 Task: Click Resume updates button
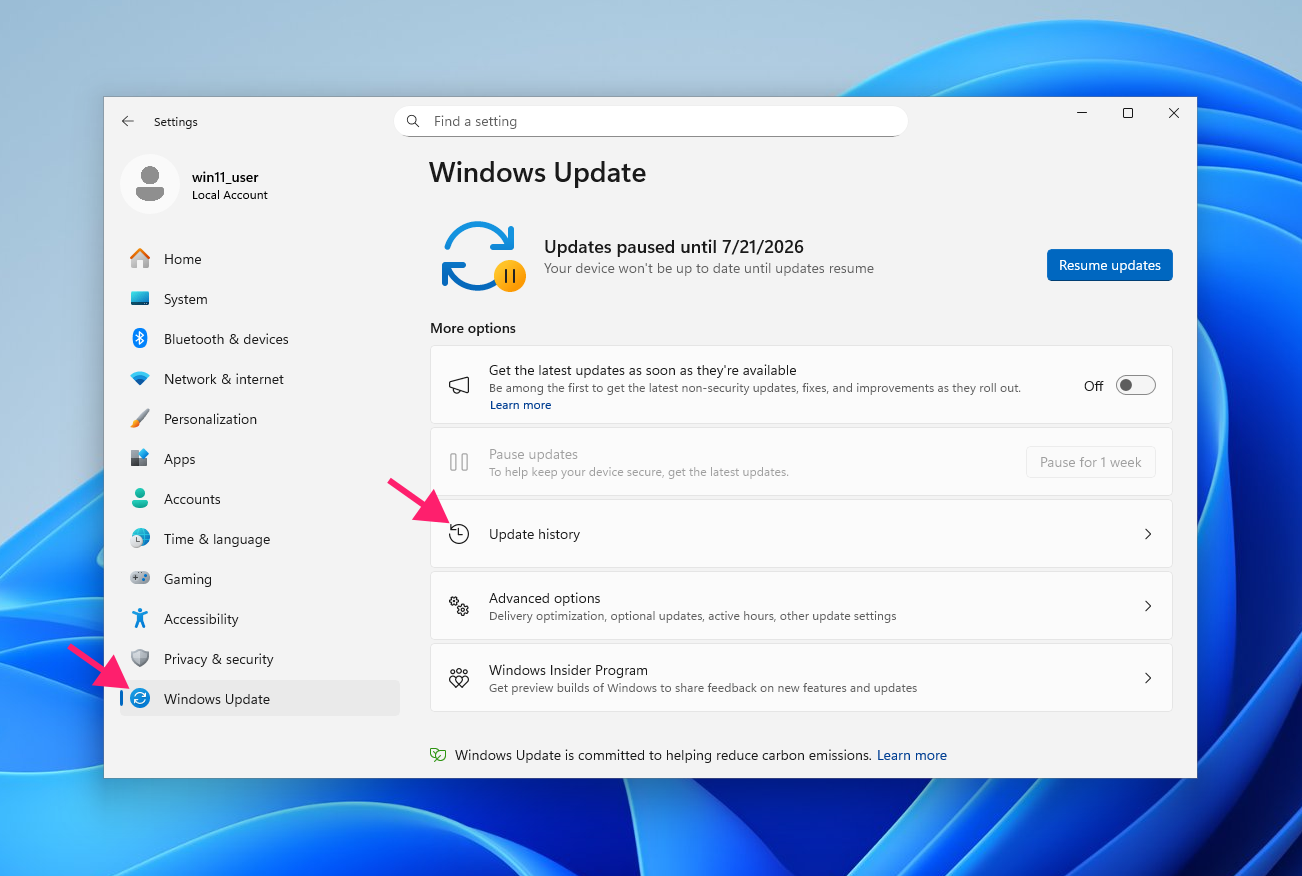click(x=1110, y=265)
